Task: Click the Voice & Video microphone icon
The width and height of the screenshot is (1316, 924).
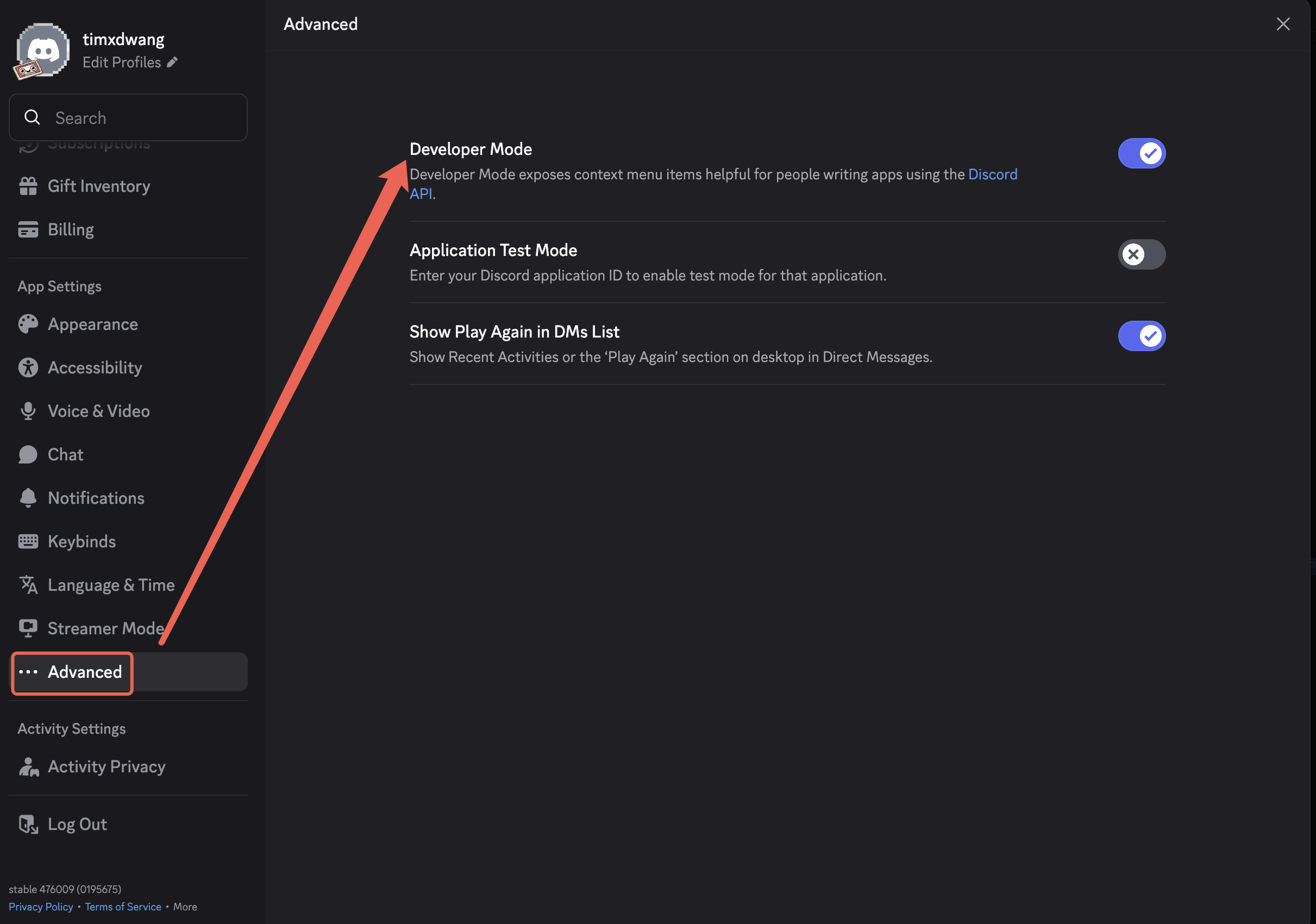Action: pyautogui.click(x=28, y=411)
